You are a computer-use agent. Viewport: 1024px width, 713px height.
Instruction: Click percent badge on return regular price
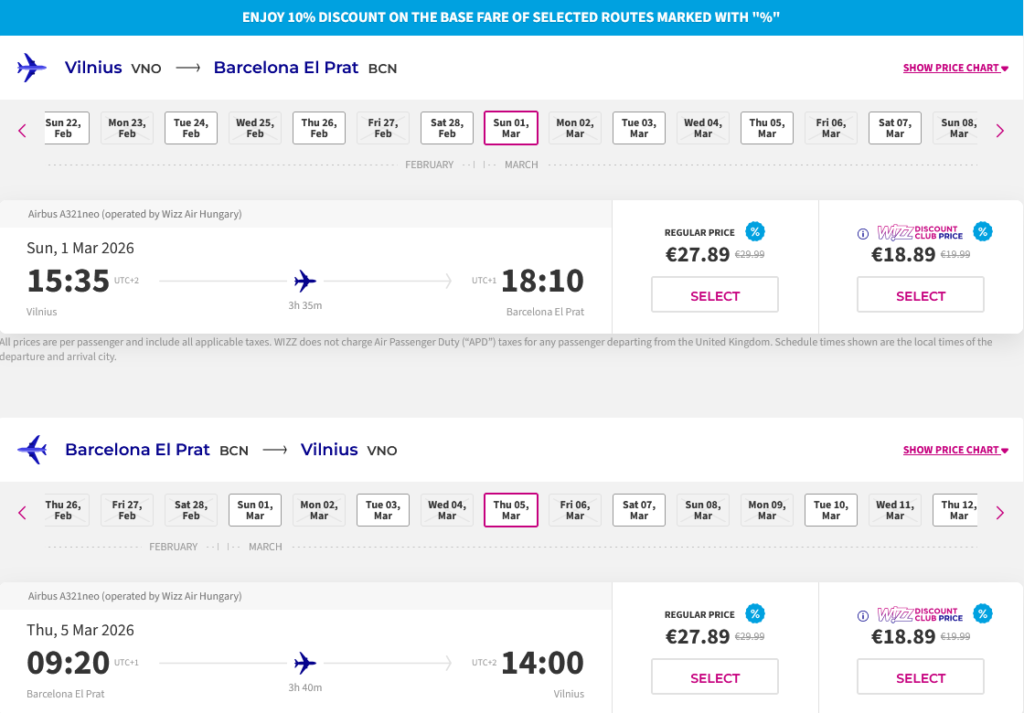[755, 614]
